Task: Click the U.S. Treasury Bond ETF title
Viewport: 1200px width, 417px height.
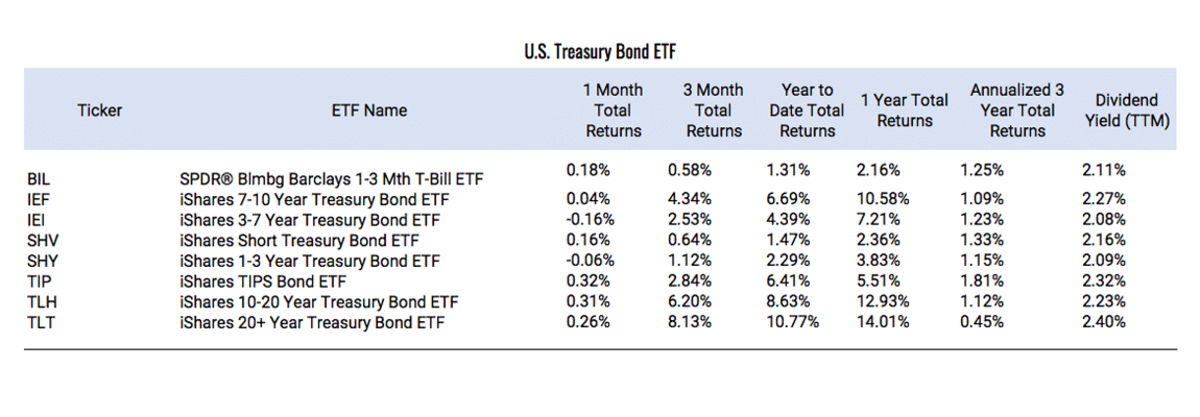Action: pyautogui.click(x=602, y=49)
